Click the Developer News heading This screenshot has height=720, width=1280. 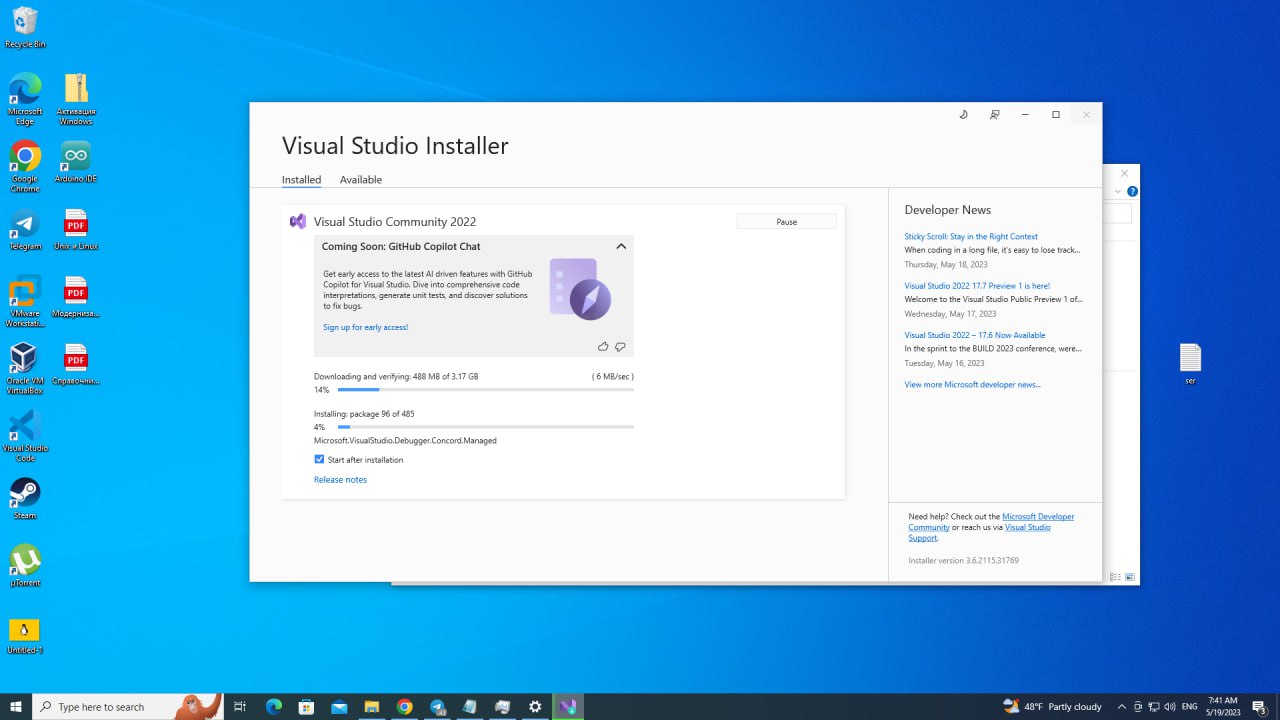tap(947, 210)
